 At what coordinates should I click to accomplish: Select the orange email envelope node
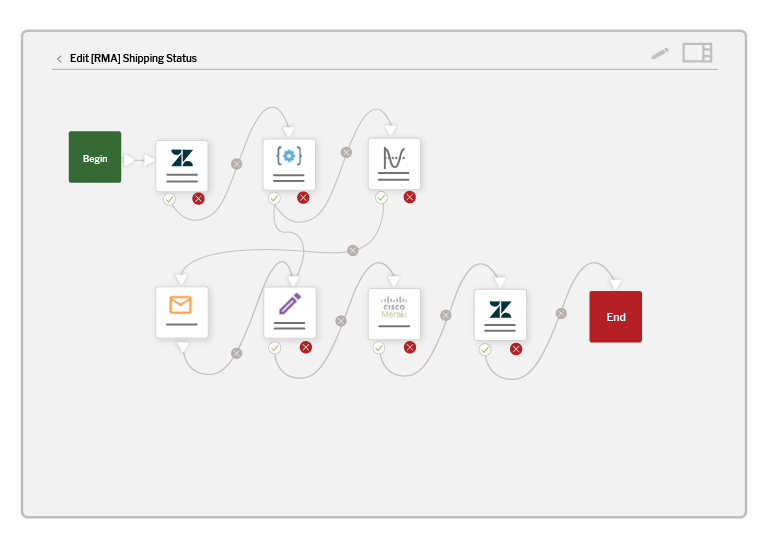tap(182, 312)
